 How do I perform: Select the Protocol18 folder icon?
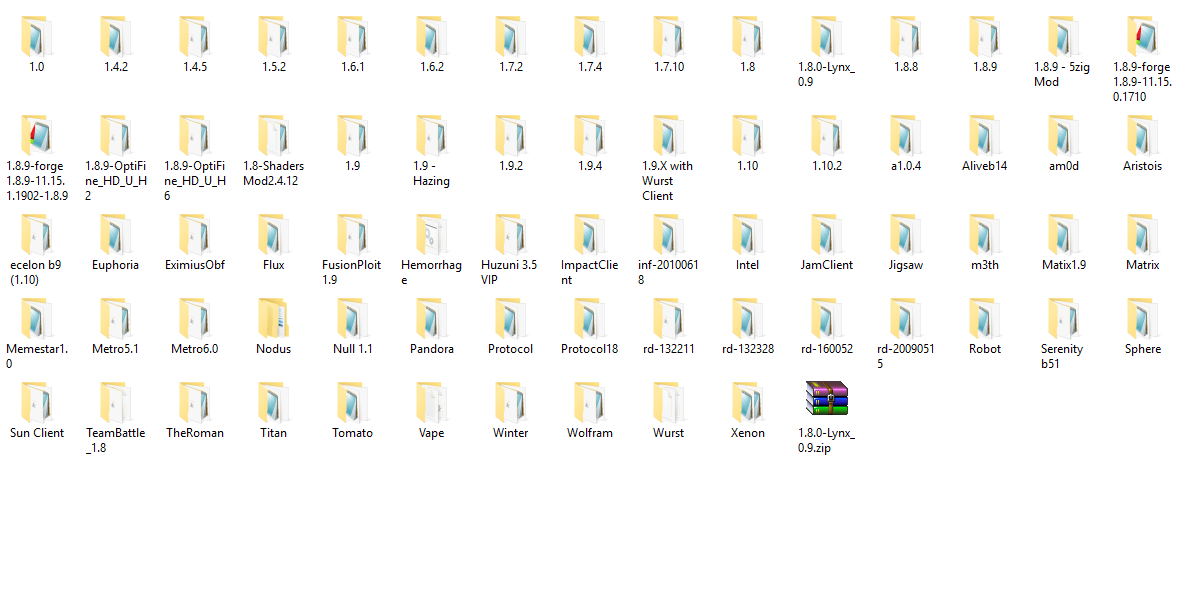point(589,318)
